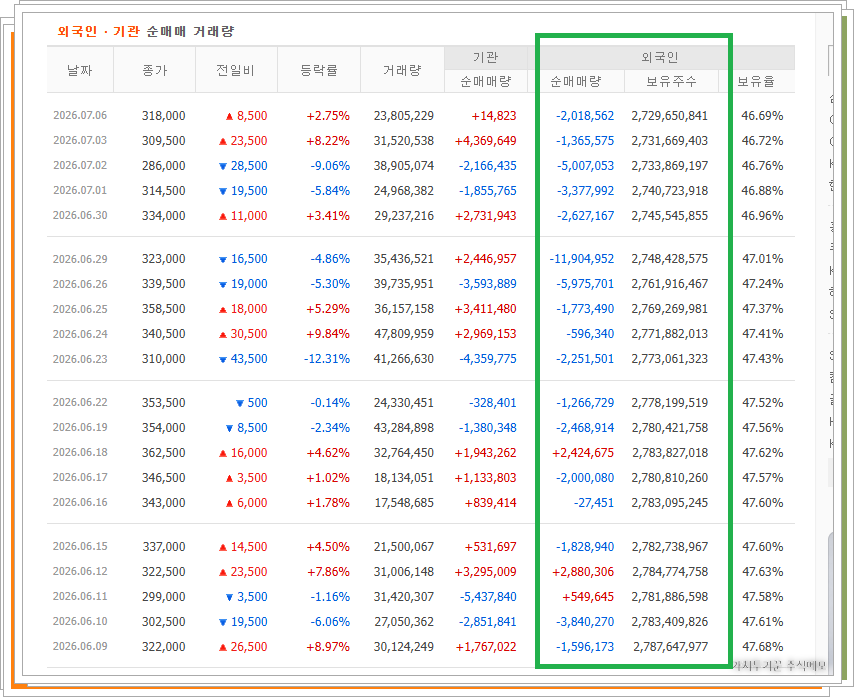Screen dimensions: 854x697
Task: Click the 외국인 · 기관 순매매 거래량 title
Action: (x=146, y=31)
